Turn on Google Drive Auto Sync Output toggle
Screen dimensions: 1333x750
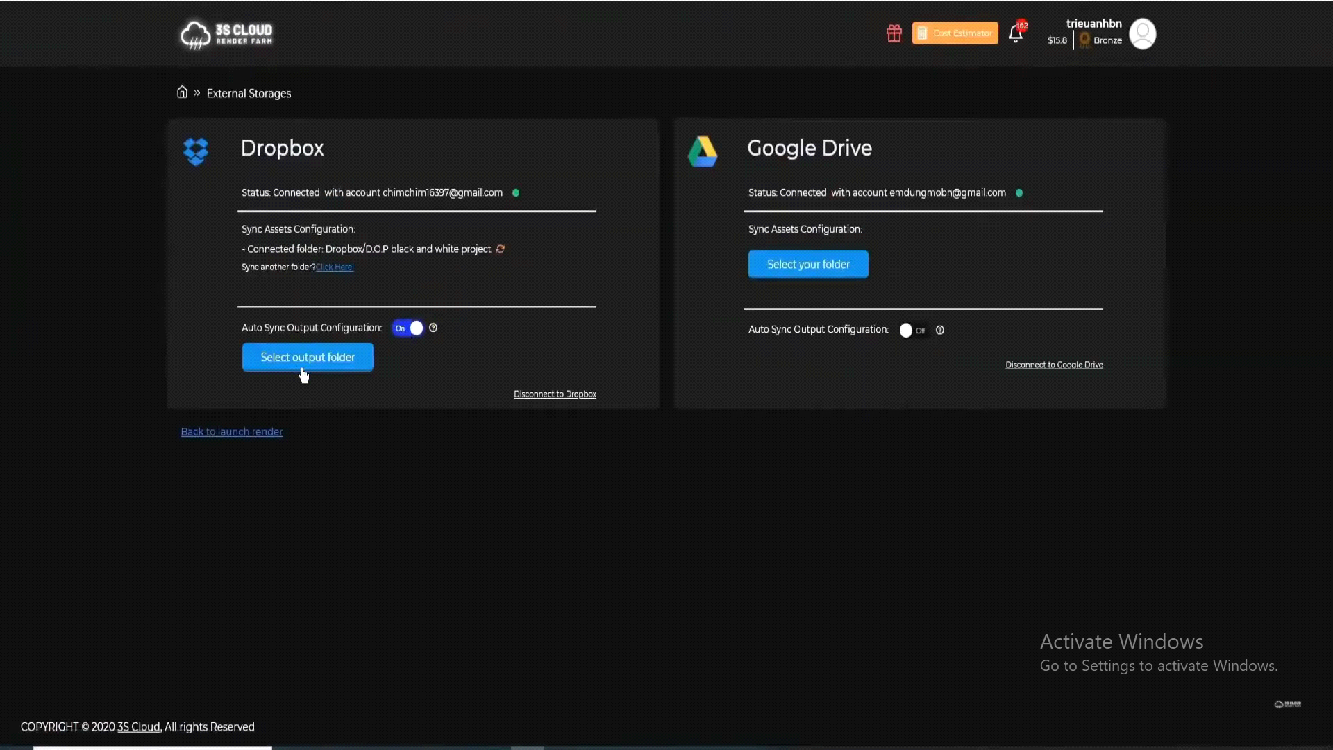[x=914, y=330]
